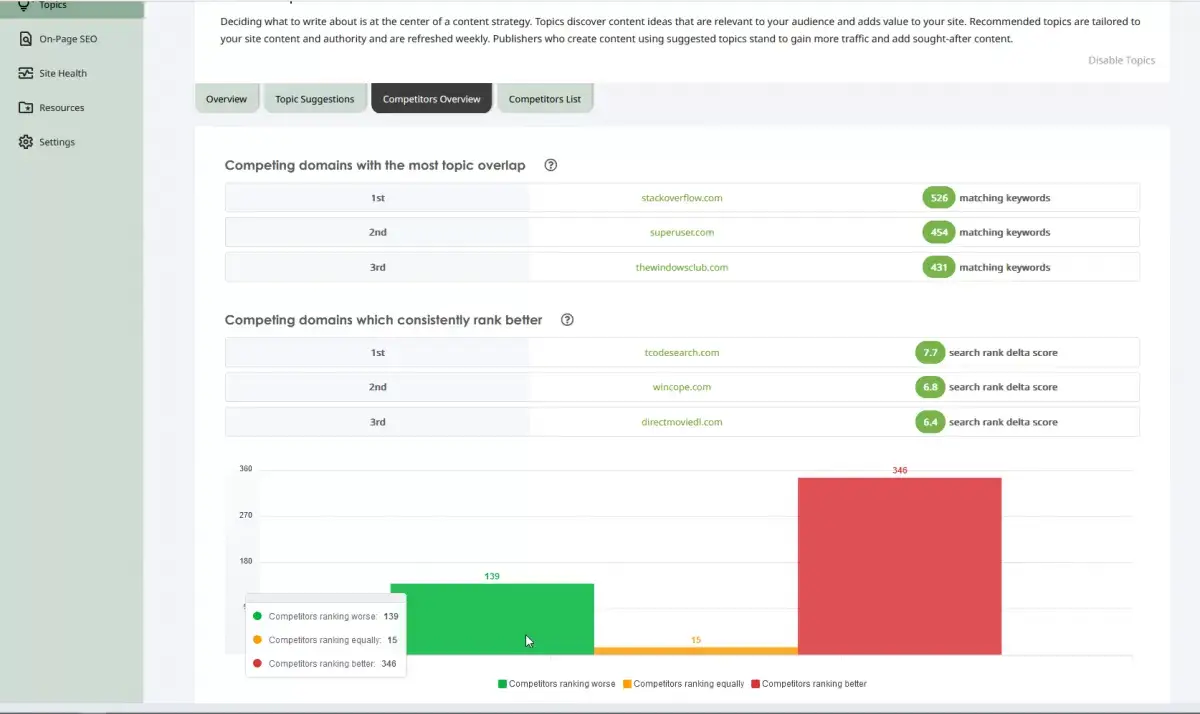Screen dimensions: 1200x714
Task: Click the Resources folder icon
Action: 25,107
